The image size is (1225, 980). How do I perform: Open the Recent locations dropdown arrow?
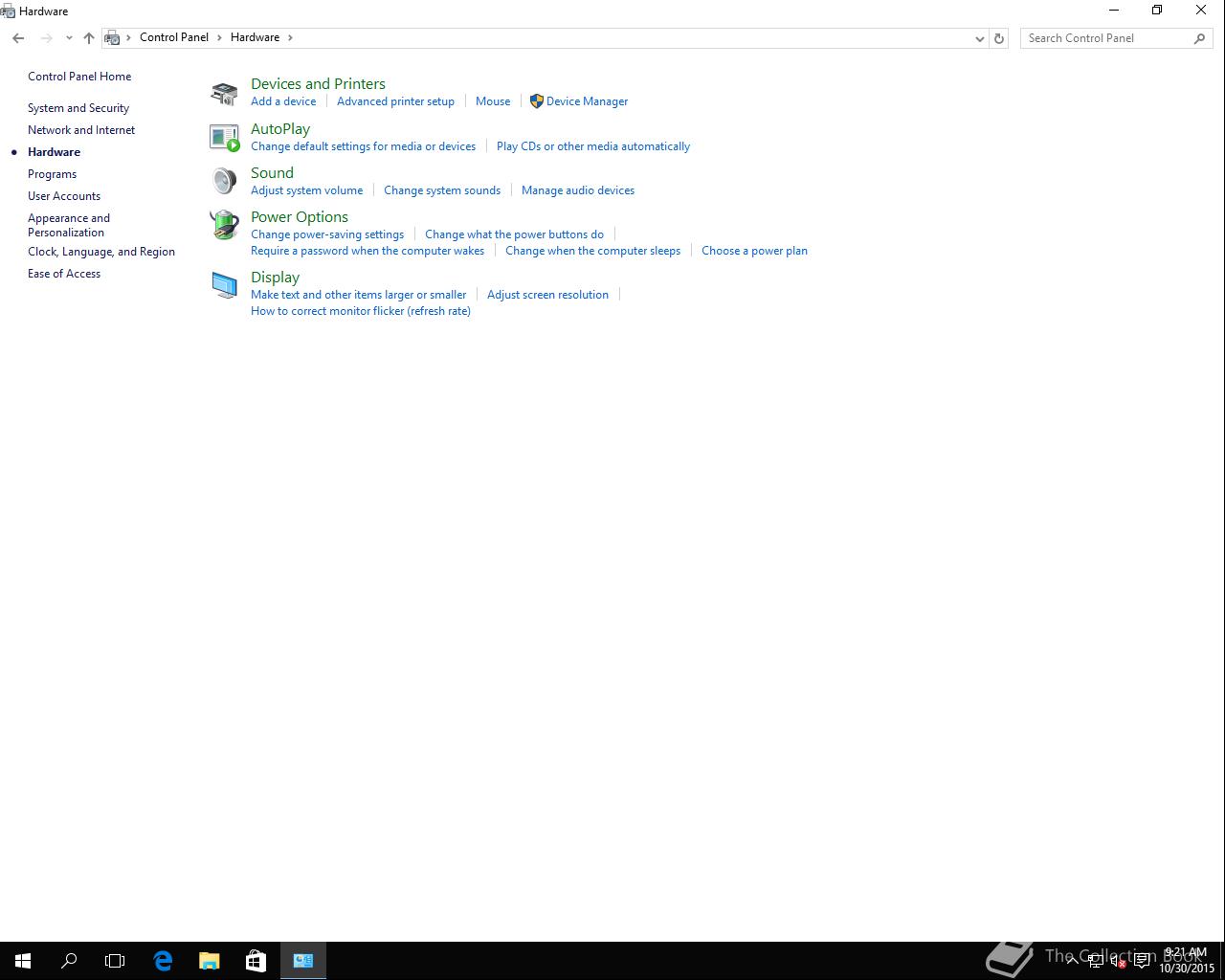click(69, 38)
